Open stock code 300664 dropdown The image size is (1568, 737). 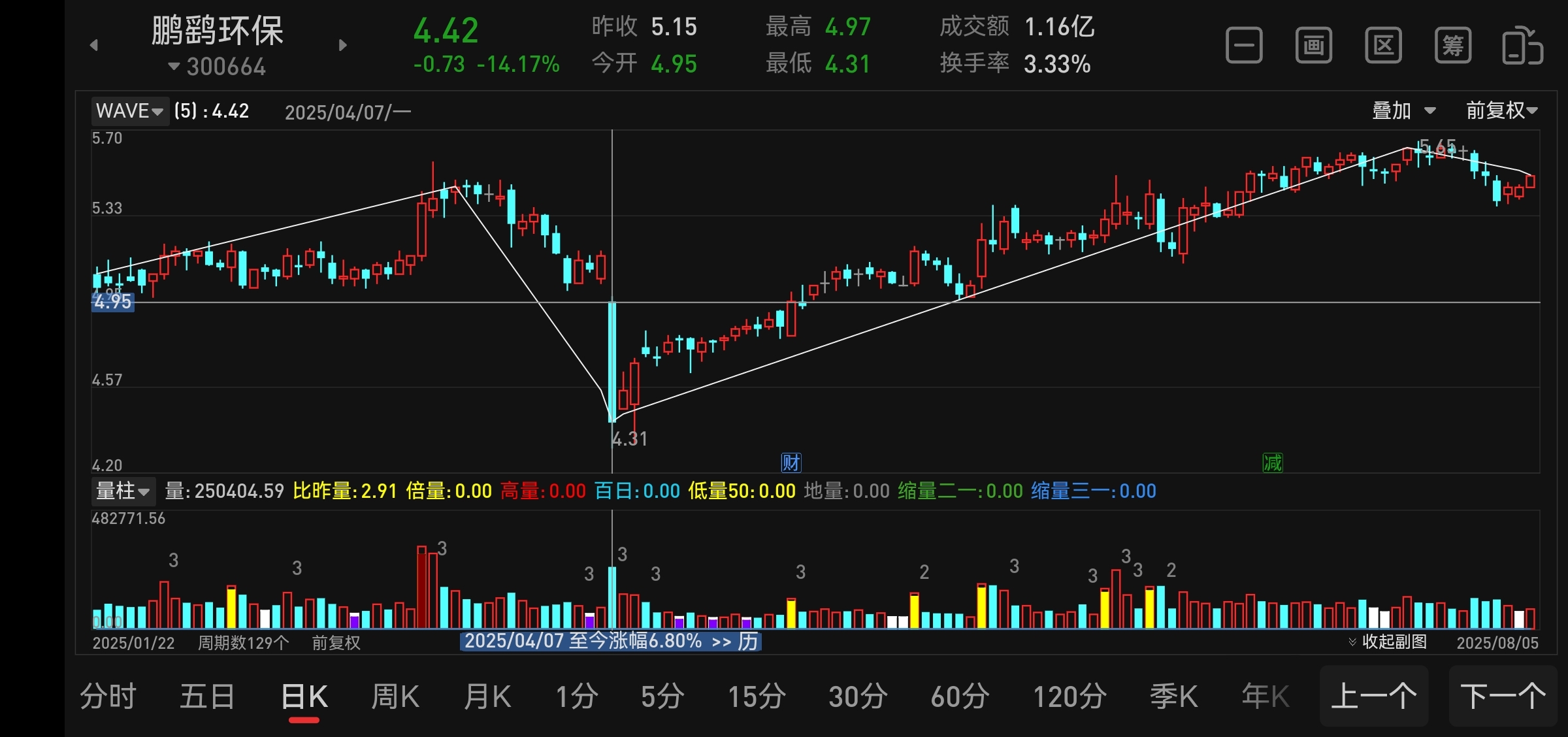click(218, 67)
